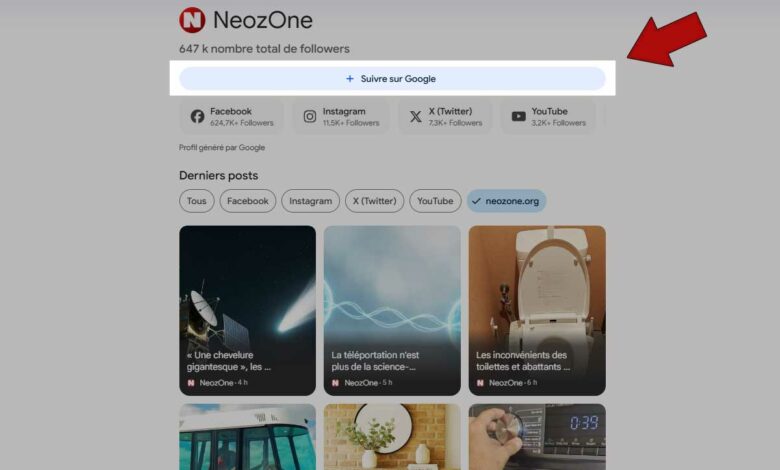780x470 pixels.
Task: Open the comet 'Une chevelure gigantesque' post
Action: pyautogui.click(x=247, y=310)
